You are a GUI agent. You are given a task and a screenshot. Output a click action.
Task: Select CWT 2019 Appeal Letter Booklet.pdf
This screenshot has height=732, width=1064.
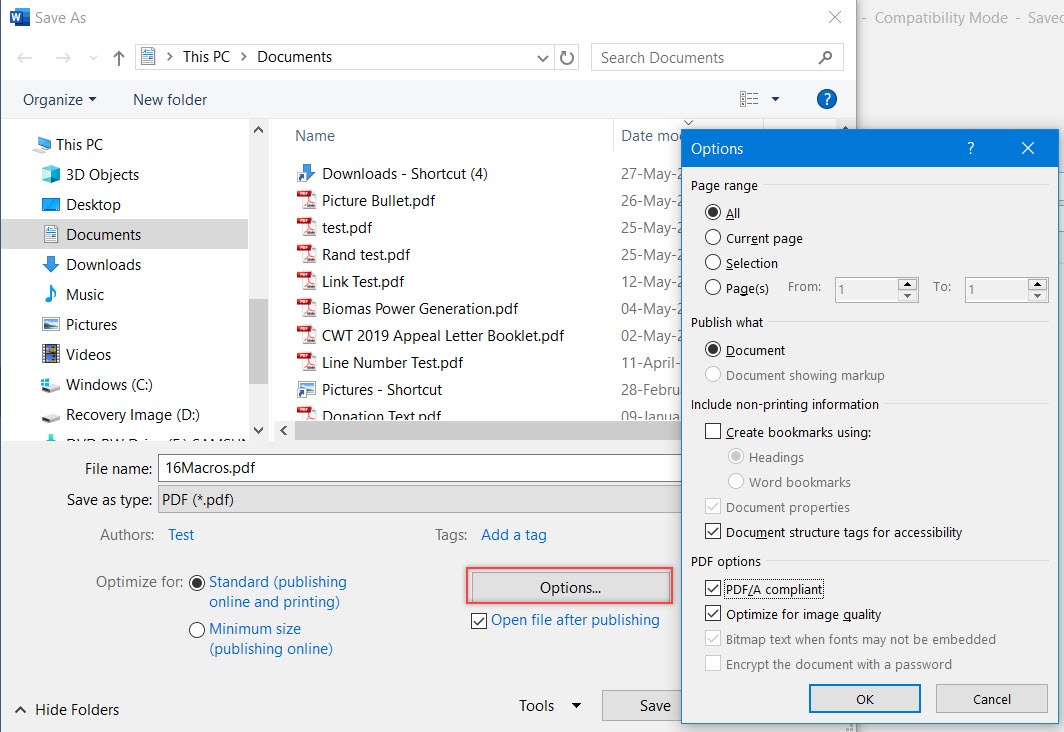tap(442, 336)
